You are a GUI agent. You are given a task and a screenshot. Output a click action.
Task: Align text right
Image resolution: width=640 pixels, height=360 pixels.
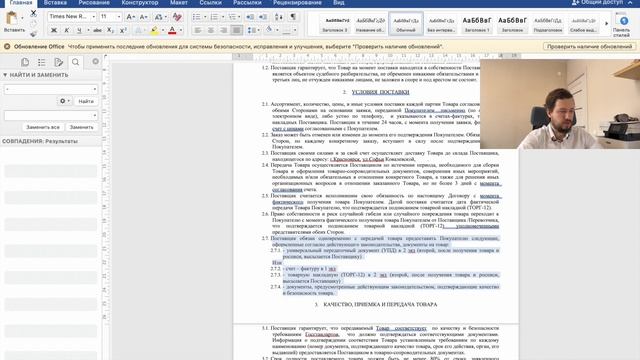pyautogui.click(x=223, y=30)
